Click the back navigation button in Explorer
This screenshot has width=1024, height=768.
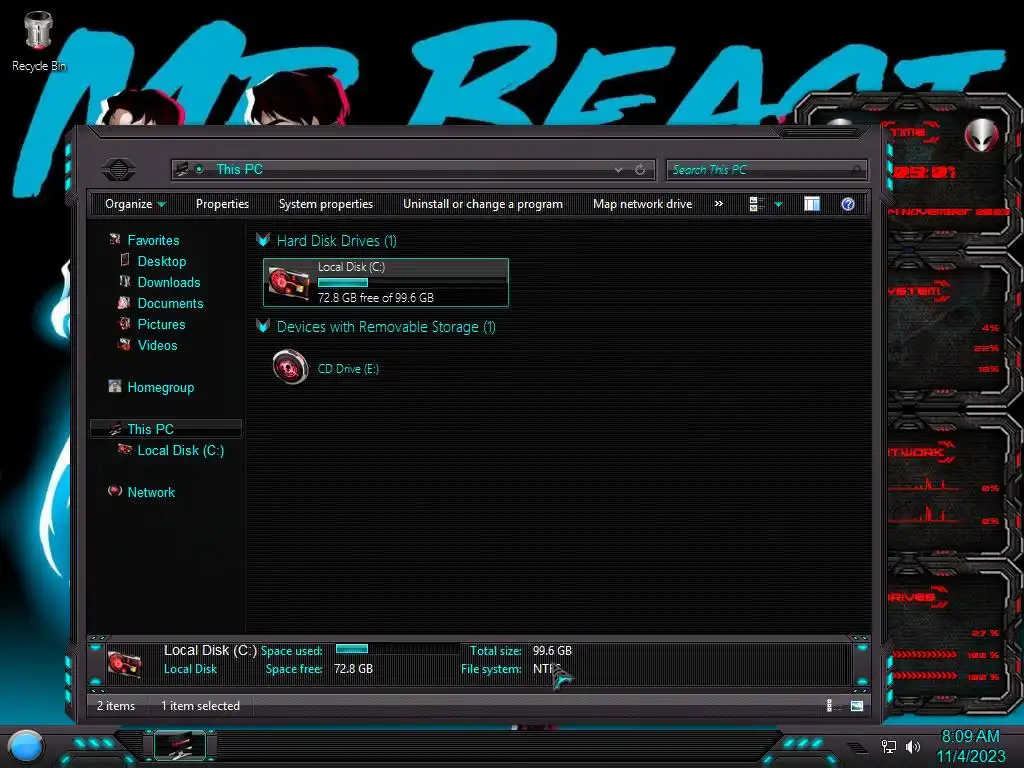119,170
